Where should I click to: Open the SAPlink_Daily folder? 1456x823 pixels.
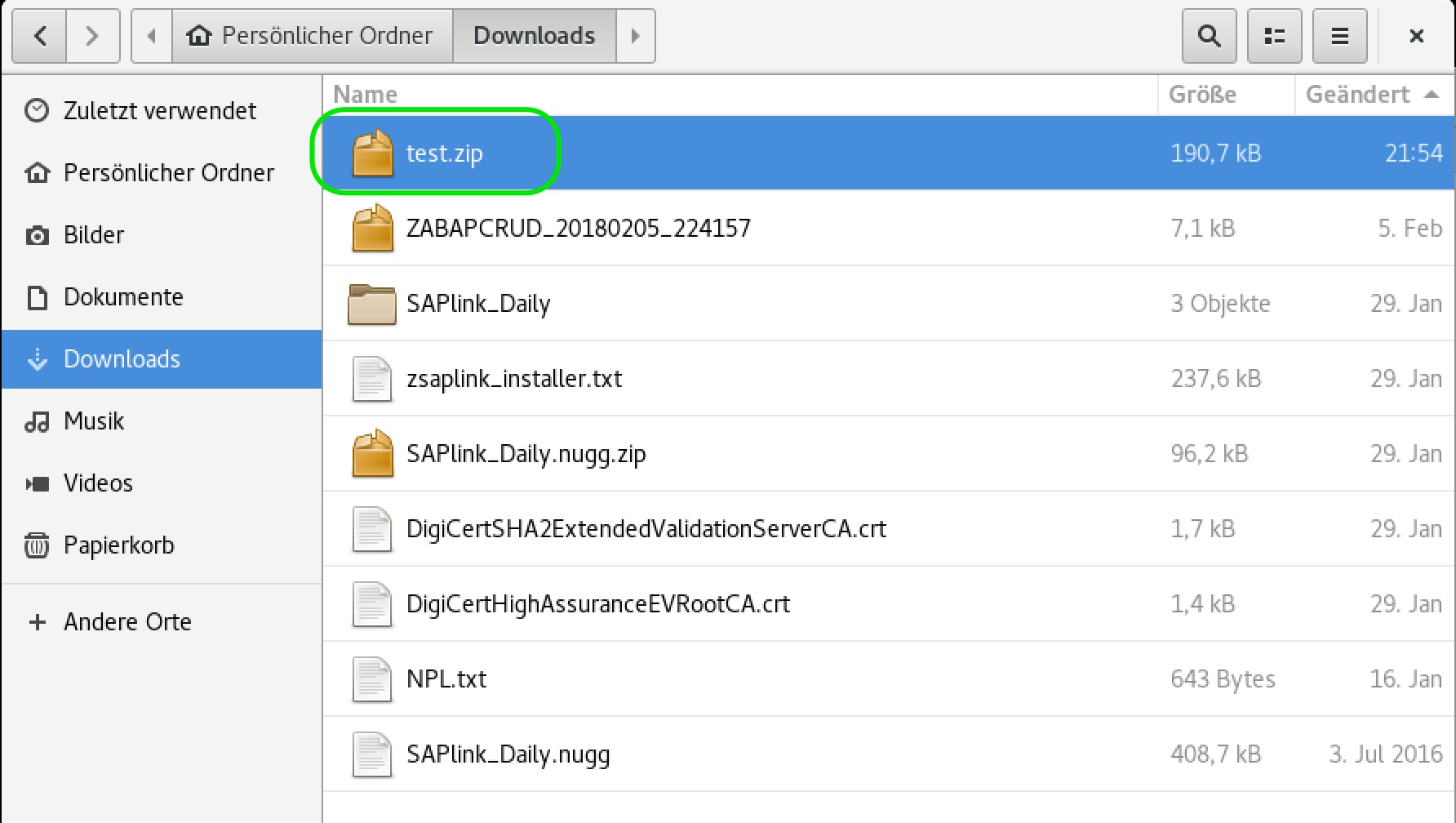(x=478, y=304)
